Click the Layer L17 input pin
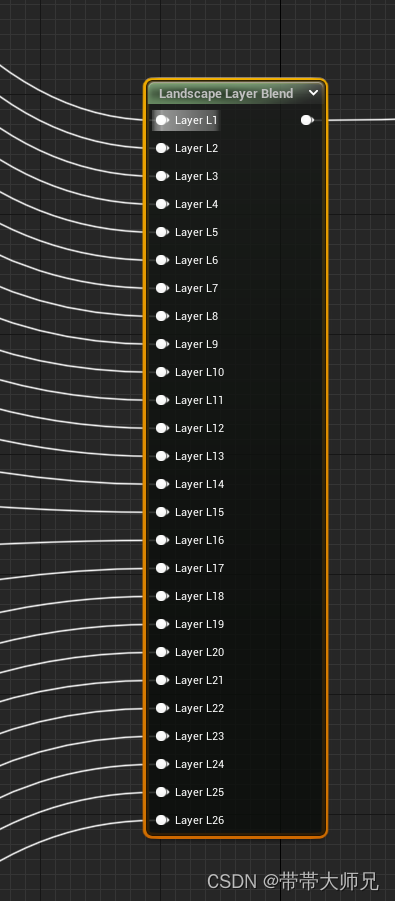Viewport: 395px width, 901px height. (x=162, y=568)
